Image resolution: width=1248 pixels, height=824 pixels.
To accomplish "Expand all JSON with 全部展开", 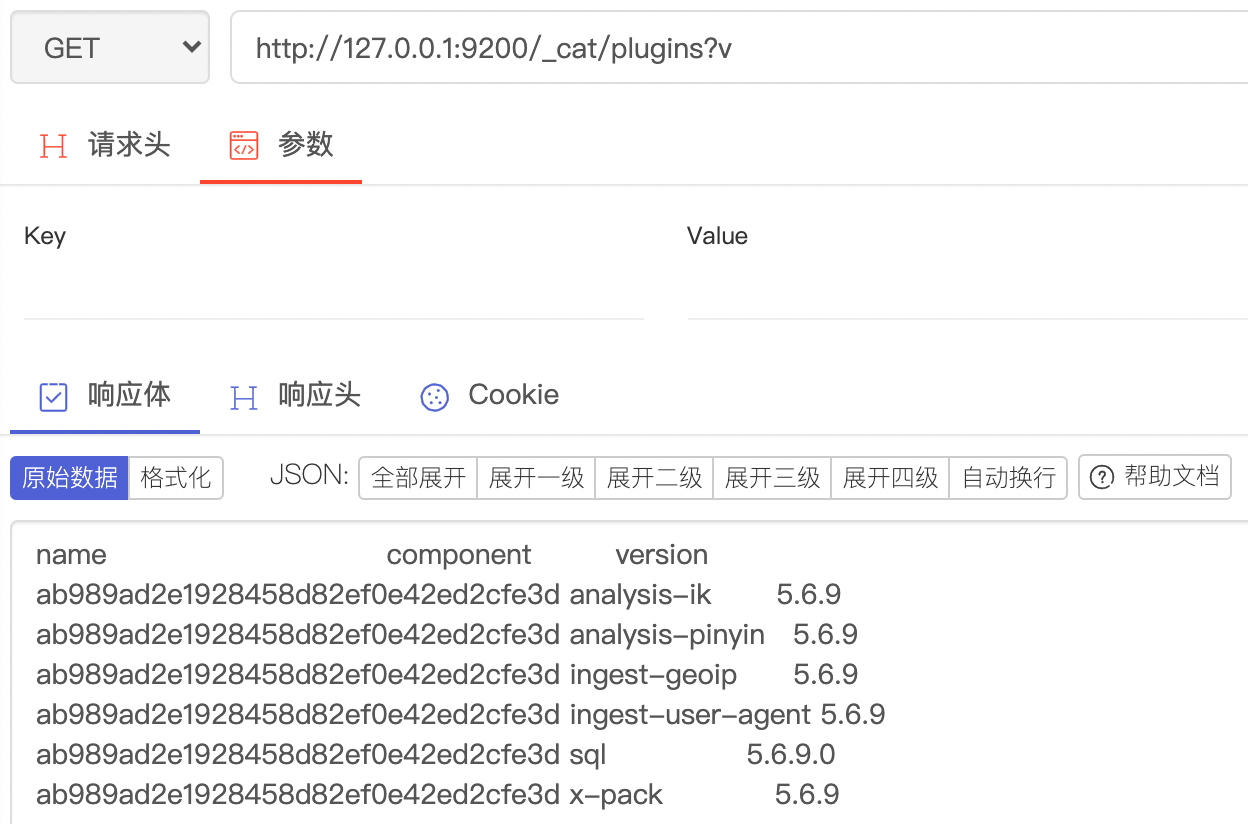I will pos(418,477).
